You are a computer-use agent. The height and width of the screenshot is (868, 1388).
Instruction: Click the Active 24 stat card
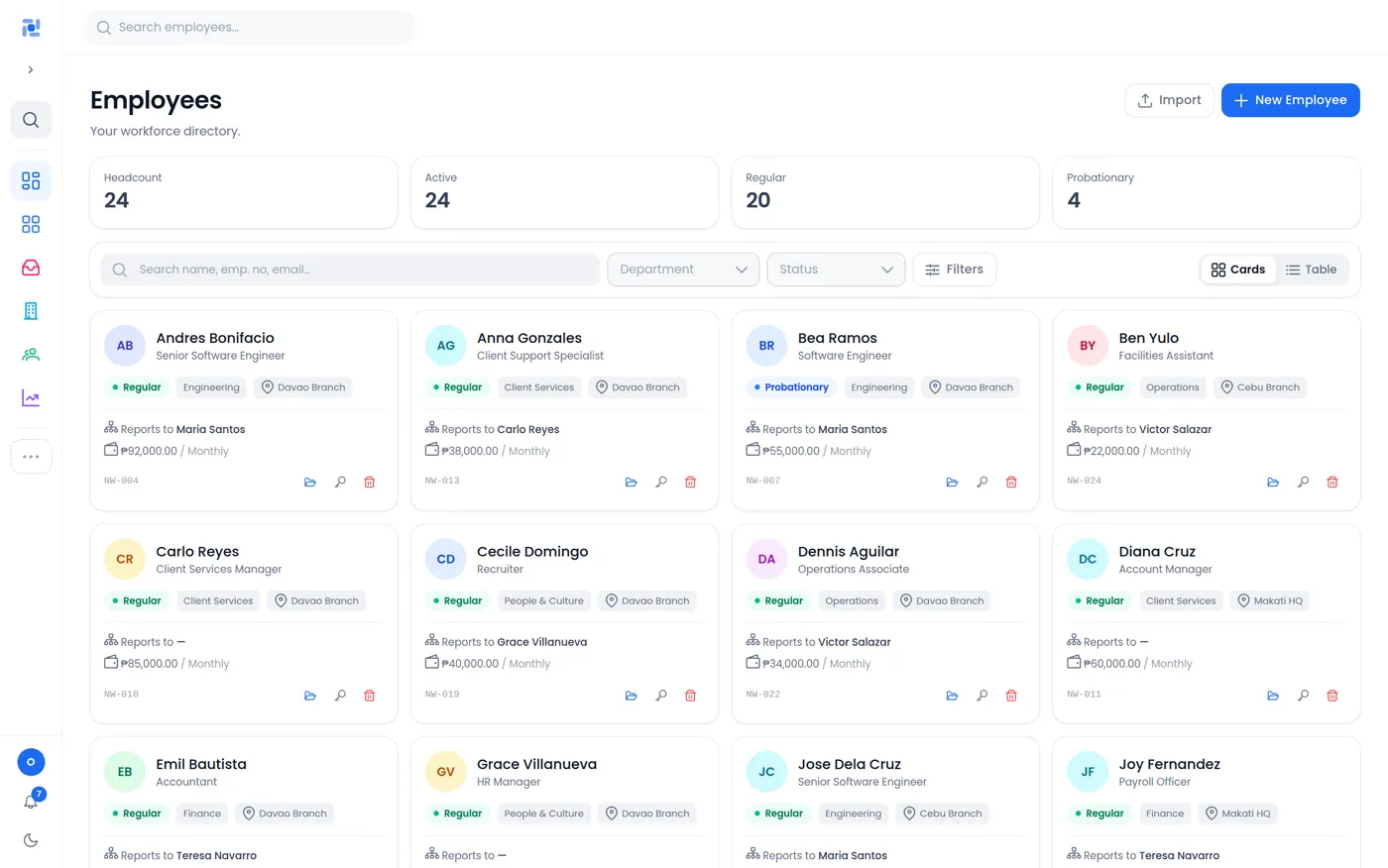click(564, 192)
